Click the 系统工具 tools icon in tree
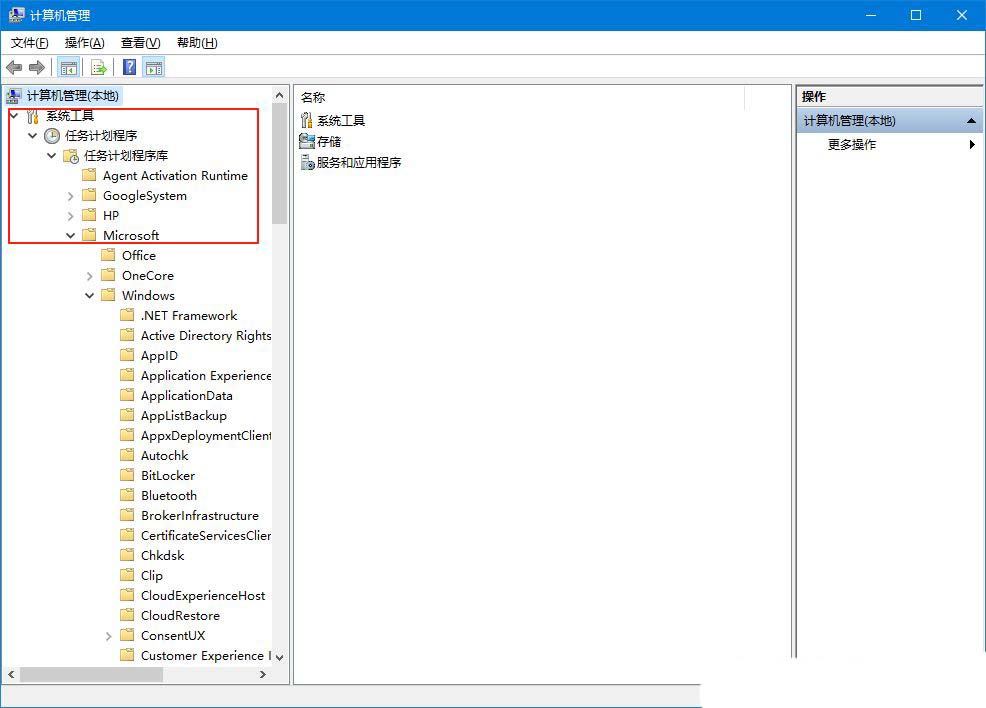 pos(33,116)
